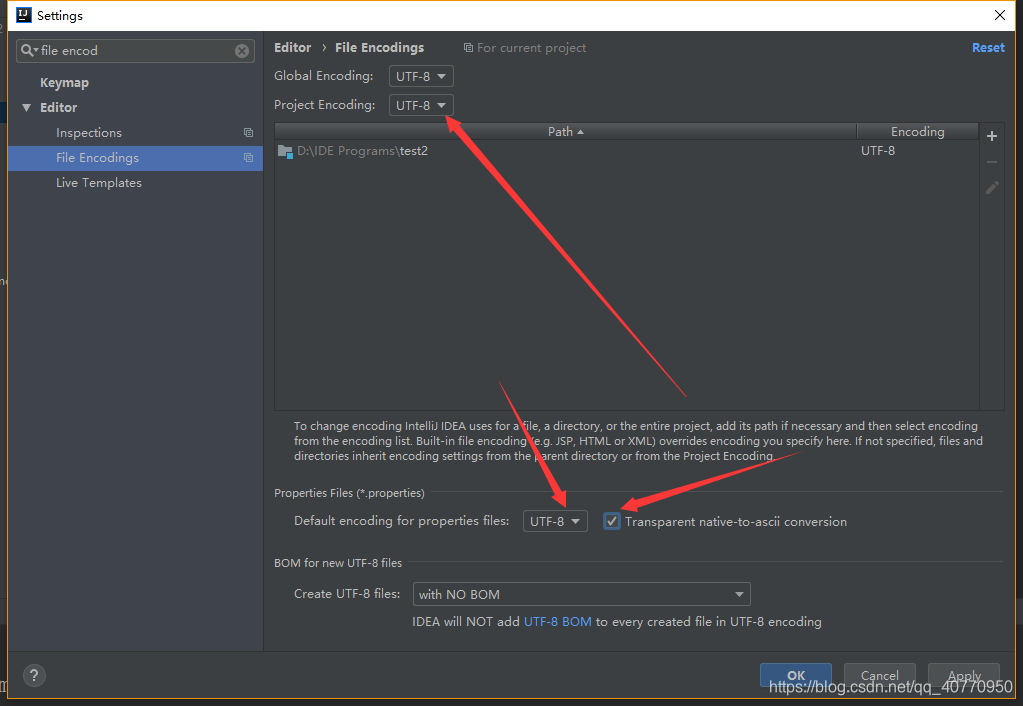The image size is (1023, 706).
Task: Select File Encodings in settings tree
Action: coord(136,158)
